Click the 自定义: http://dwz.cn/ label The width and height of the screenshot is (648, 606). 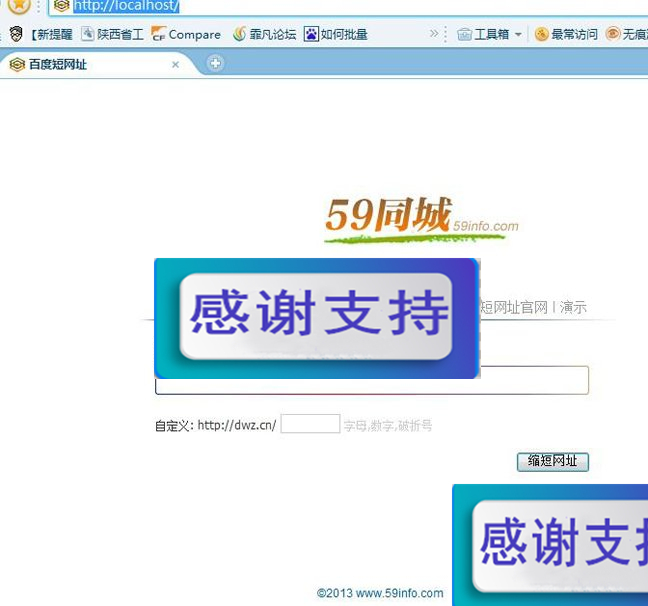[x=215, y=425]
